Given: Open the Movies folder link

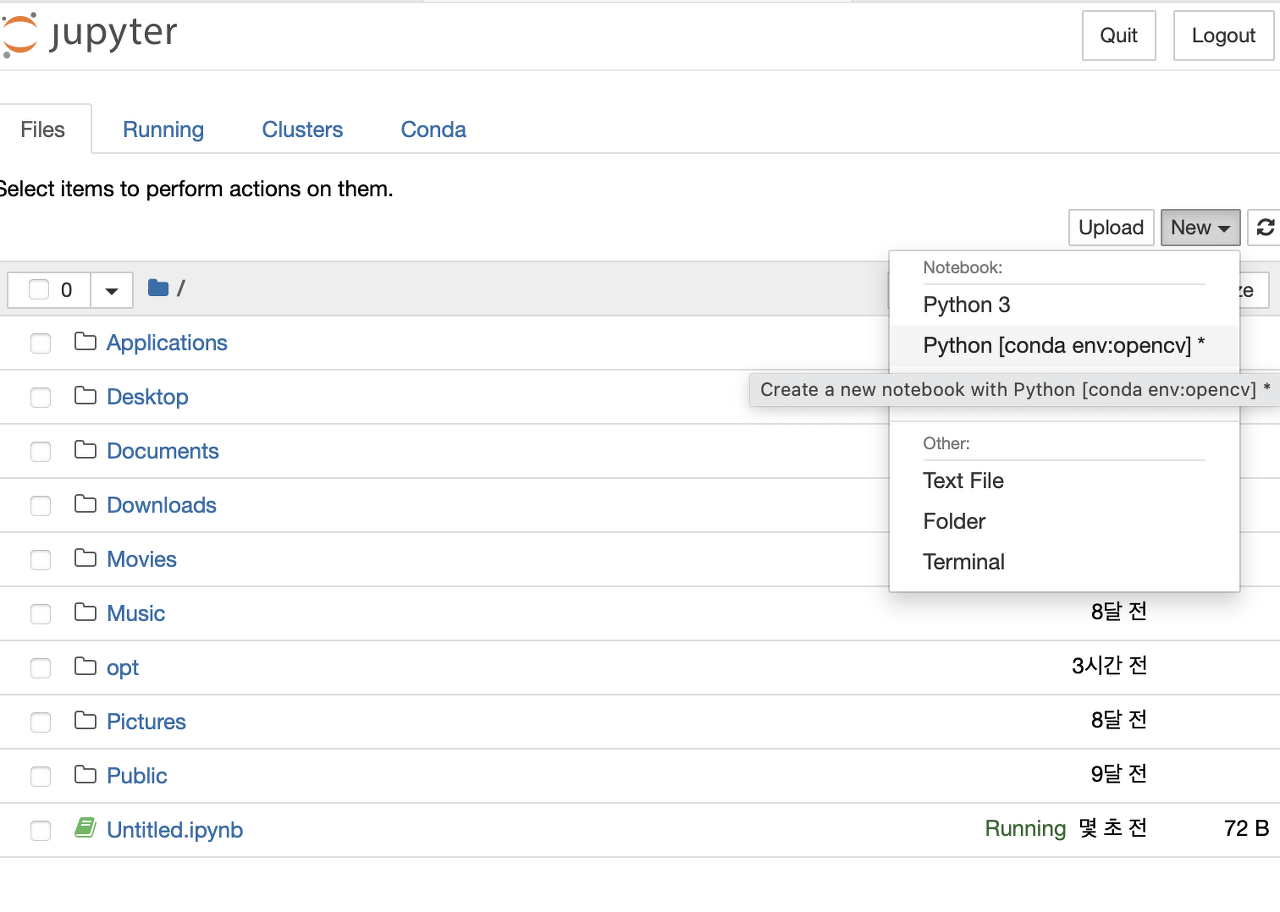Looking at the screenshot, I should 142,558.
